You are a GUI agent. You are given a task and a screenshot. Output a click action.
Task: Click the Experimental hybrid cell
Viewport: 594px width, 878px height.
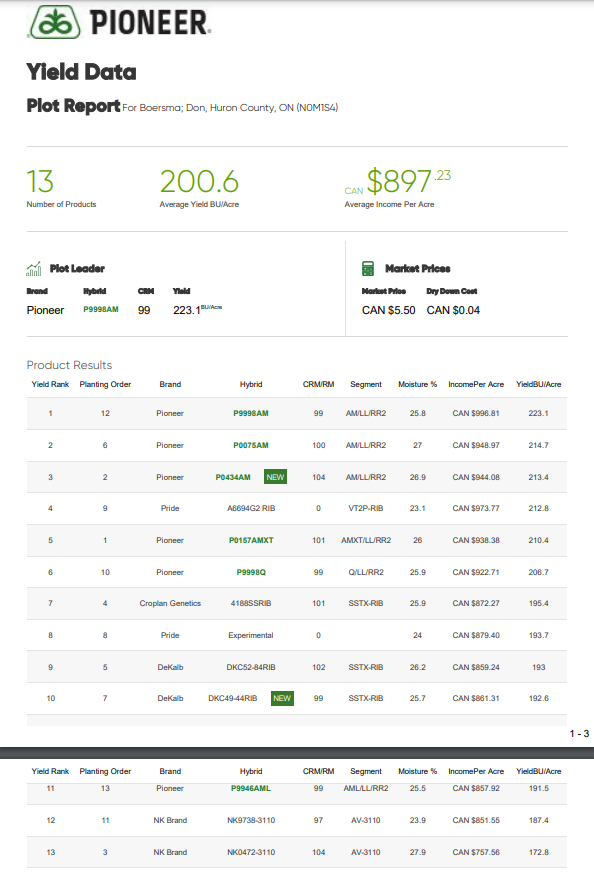click(251, 635)
